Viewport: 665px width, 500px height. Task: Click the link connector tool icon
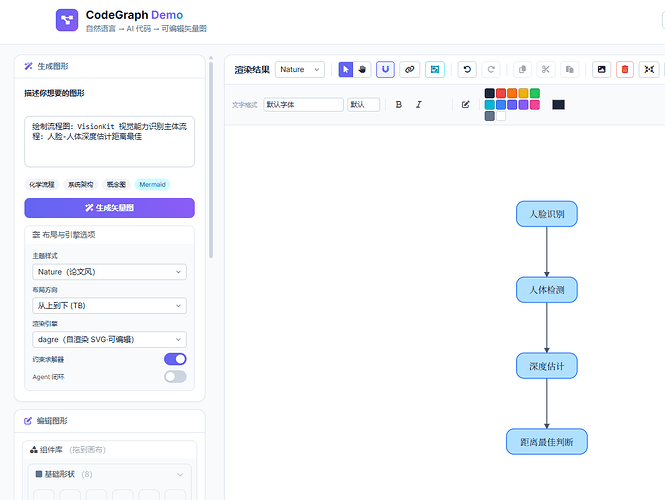click(x=409, y=70)
